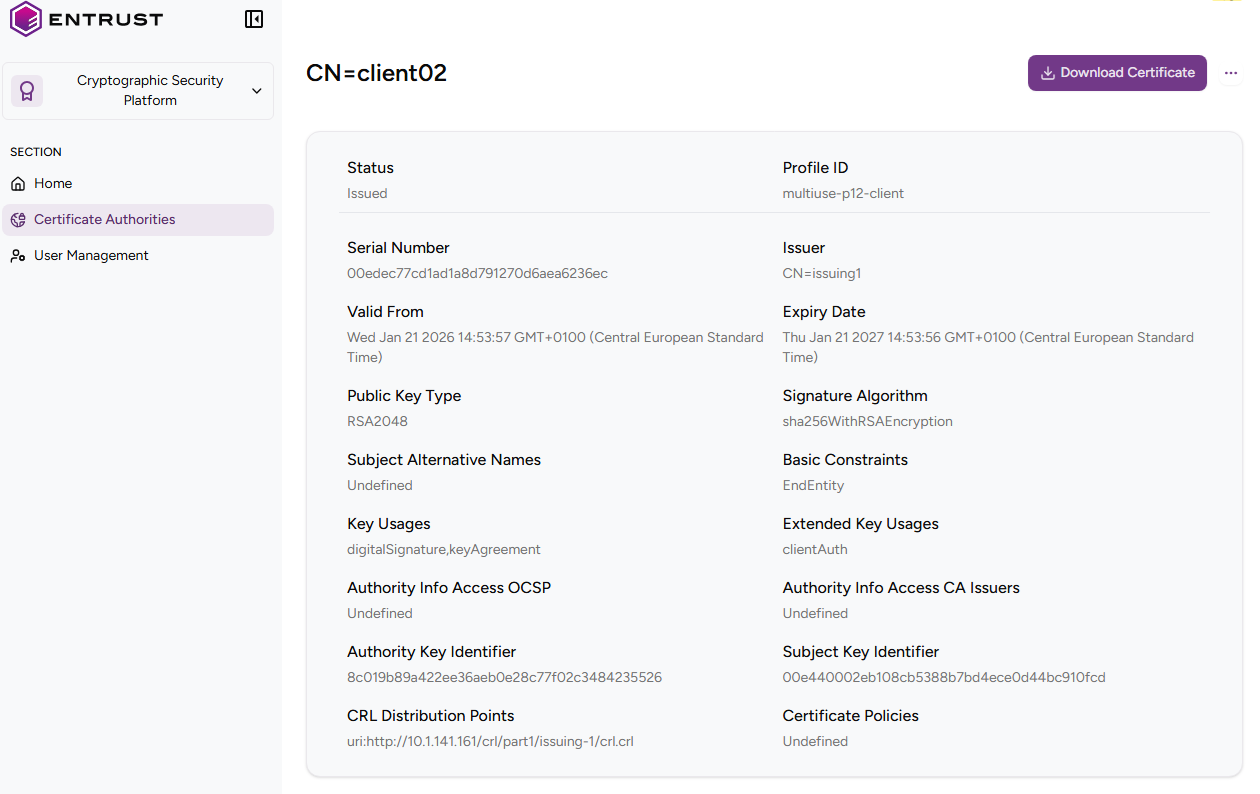
Task: Click the CRL distribution point URI
Action: pyautogui.click(x=490, y=742)
